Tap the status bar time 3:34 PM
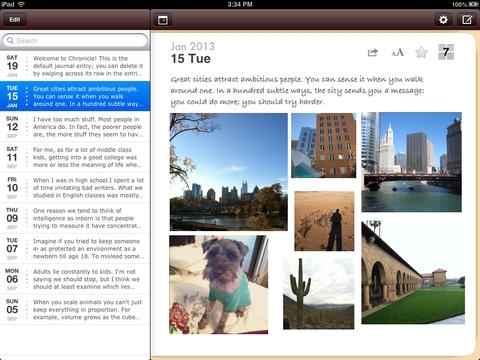 [x=240, y=4]
